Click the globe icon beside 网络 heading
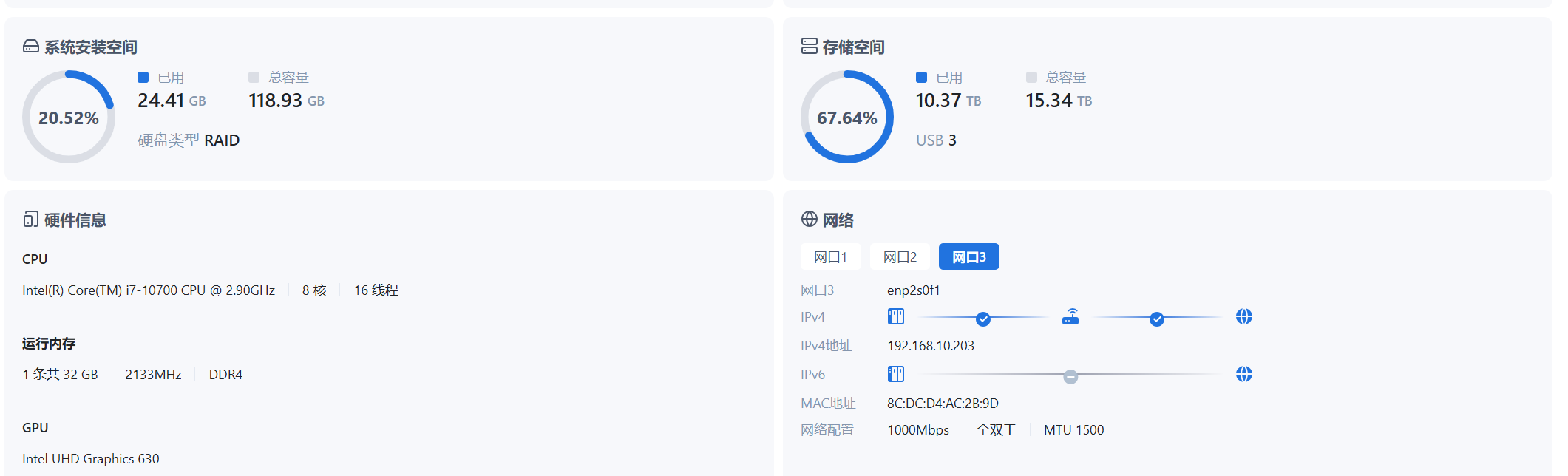The height and width of the screenshot is (476, 1568). tap(809, 220)
